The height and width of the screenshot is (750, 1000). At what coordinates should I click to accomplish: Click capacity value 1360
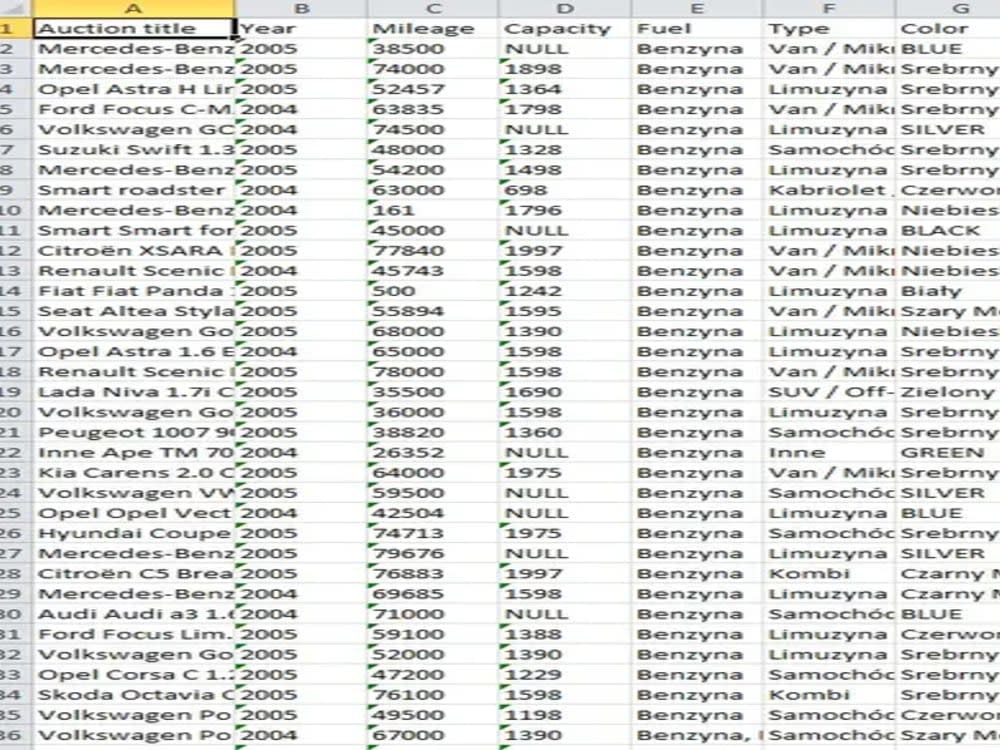pyautogui.click(x=565, y=432)
